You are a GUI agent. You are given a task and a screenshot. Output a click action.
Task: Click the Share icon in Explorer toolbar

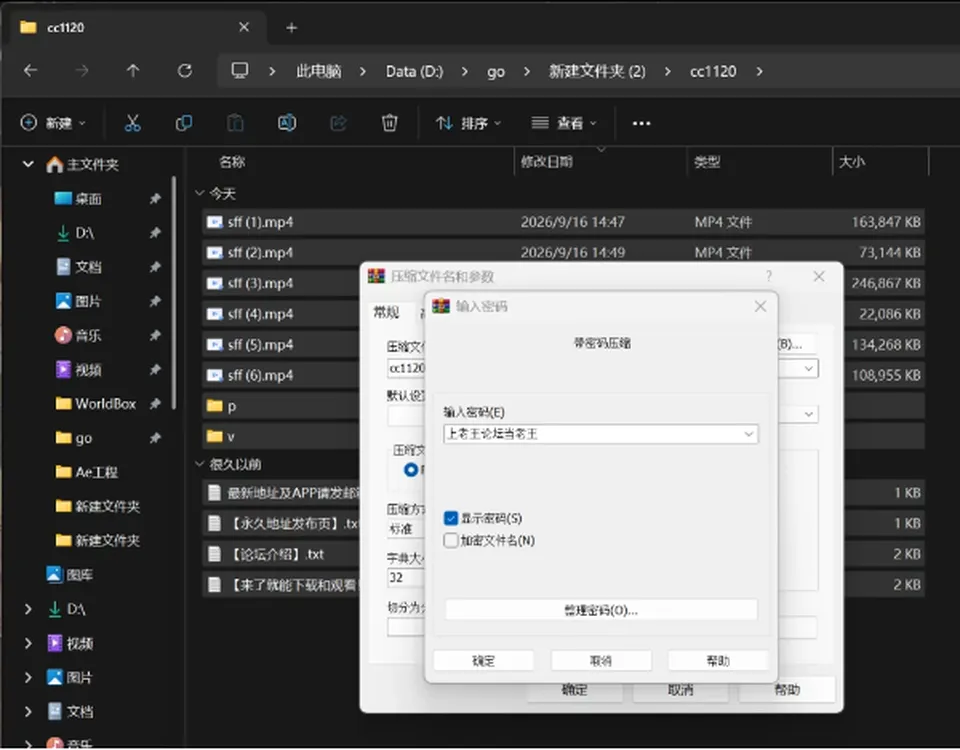click(339, 123)
